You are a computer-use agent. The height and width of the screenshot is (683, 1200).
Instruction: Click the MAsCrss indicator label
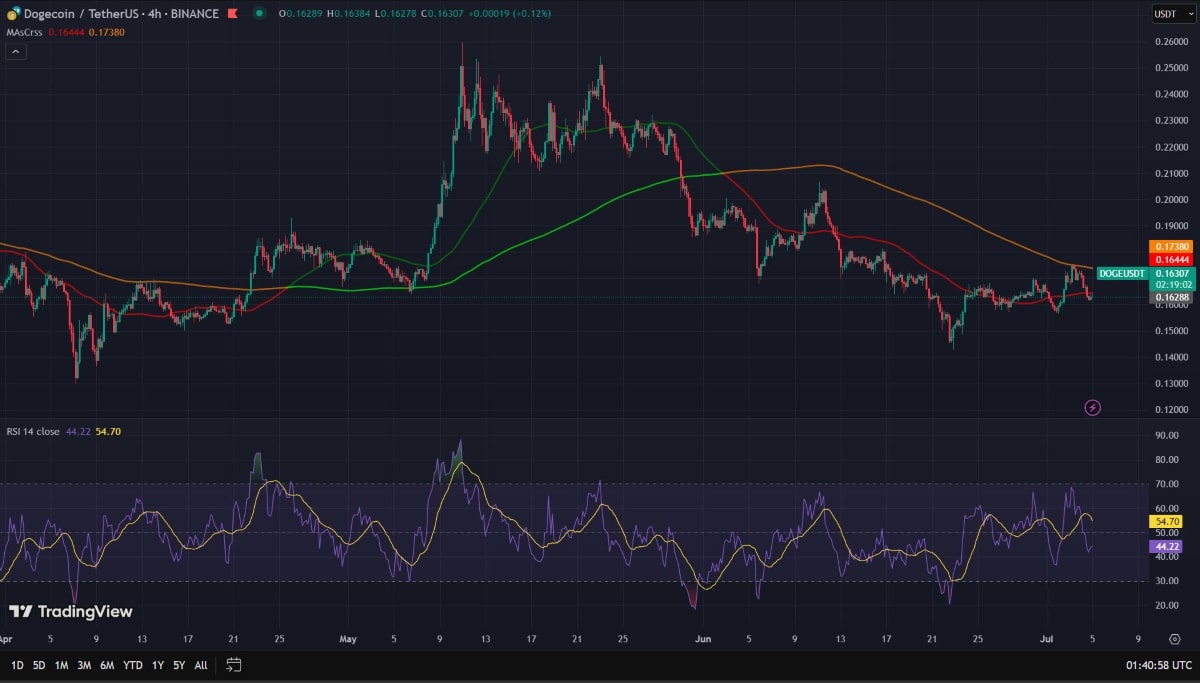coord(25,32)
